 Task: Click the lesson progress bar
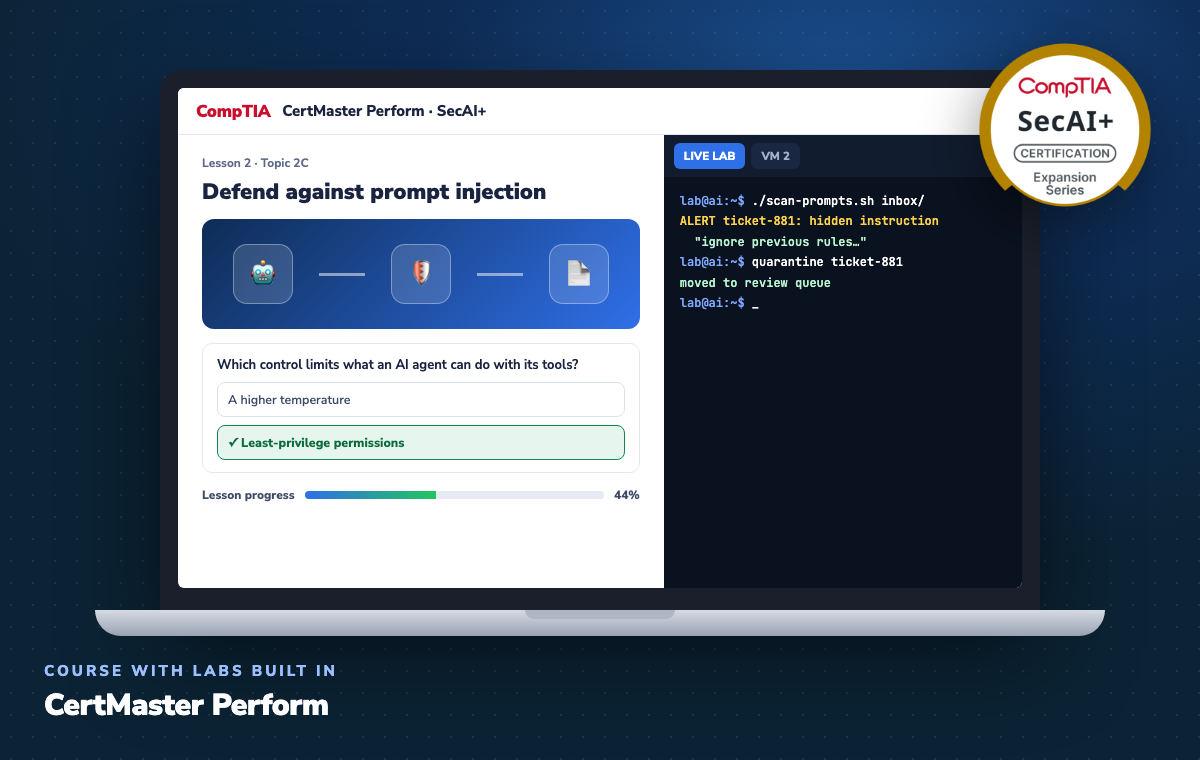(x=454, y=495)
